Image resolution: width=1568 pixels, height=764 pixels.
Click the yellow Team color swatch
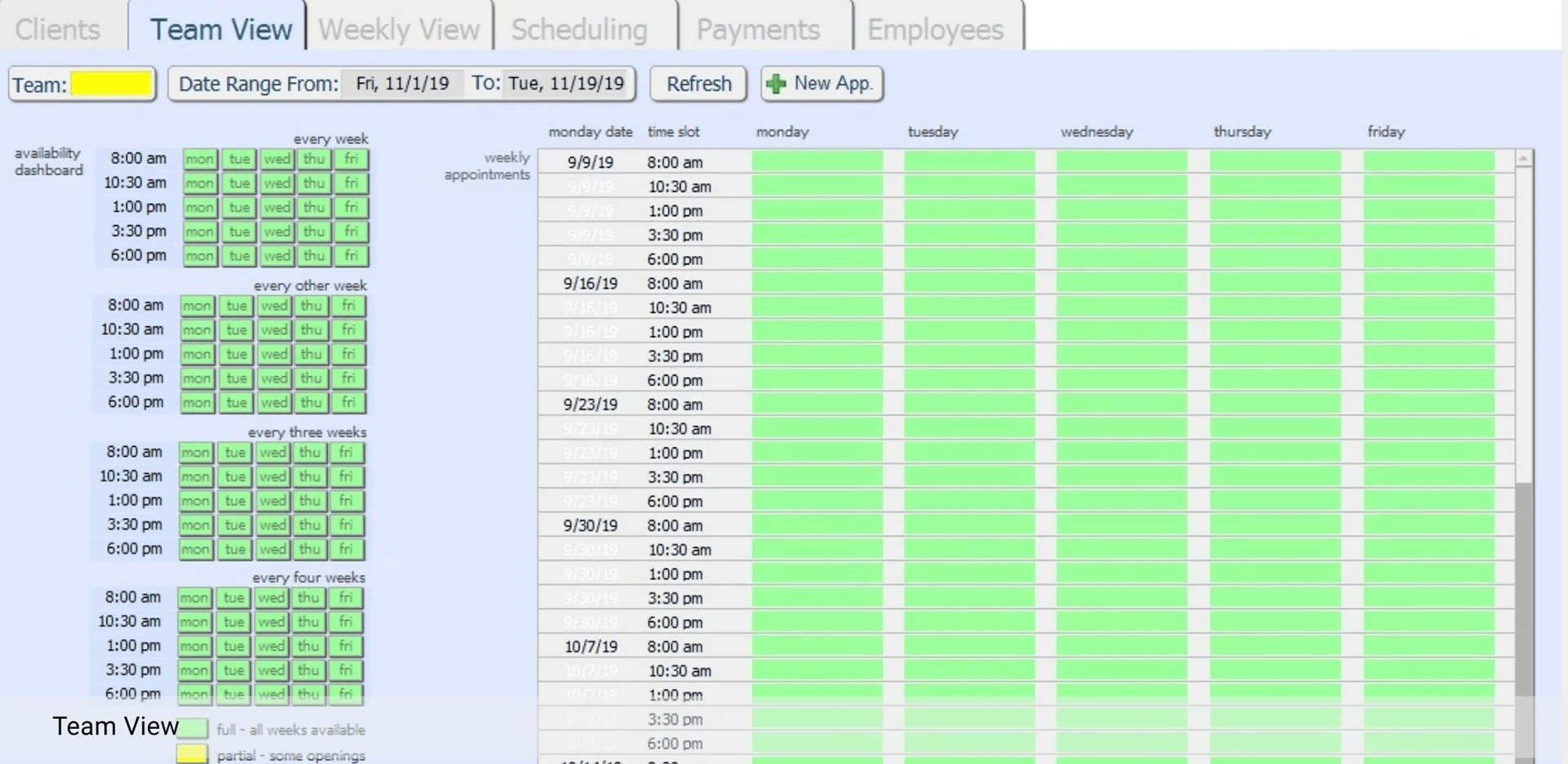pyautogui.click(x=112, y=83)
